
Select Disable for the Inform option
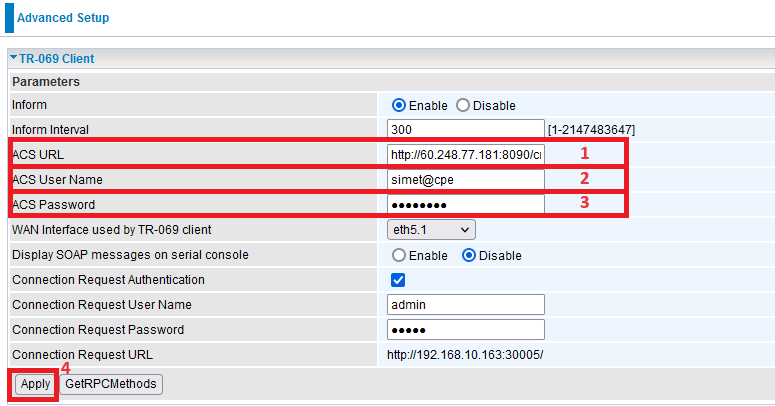pos(463,105)
